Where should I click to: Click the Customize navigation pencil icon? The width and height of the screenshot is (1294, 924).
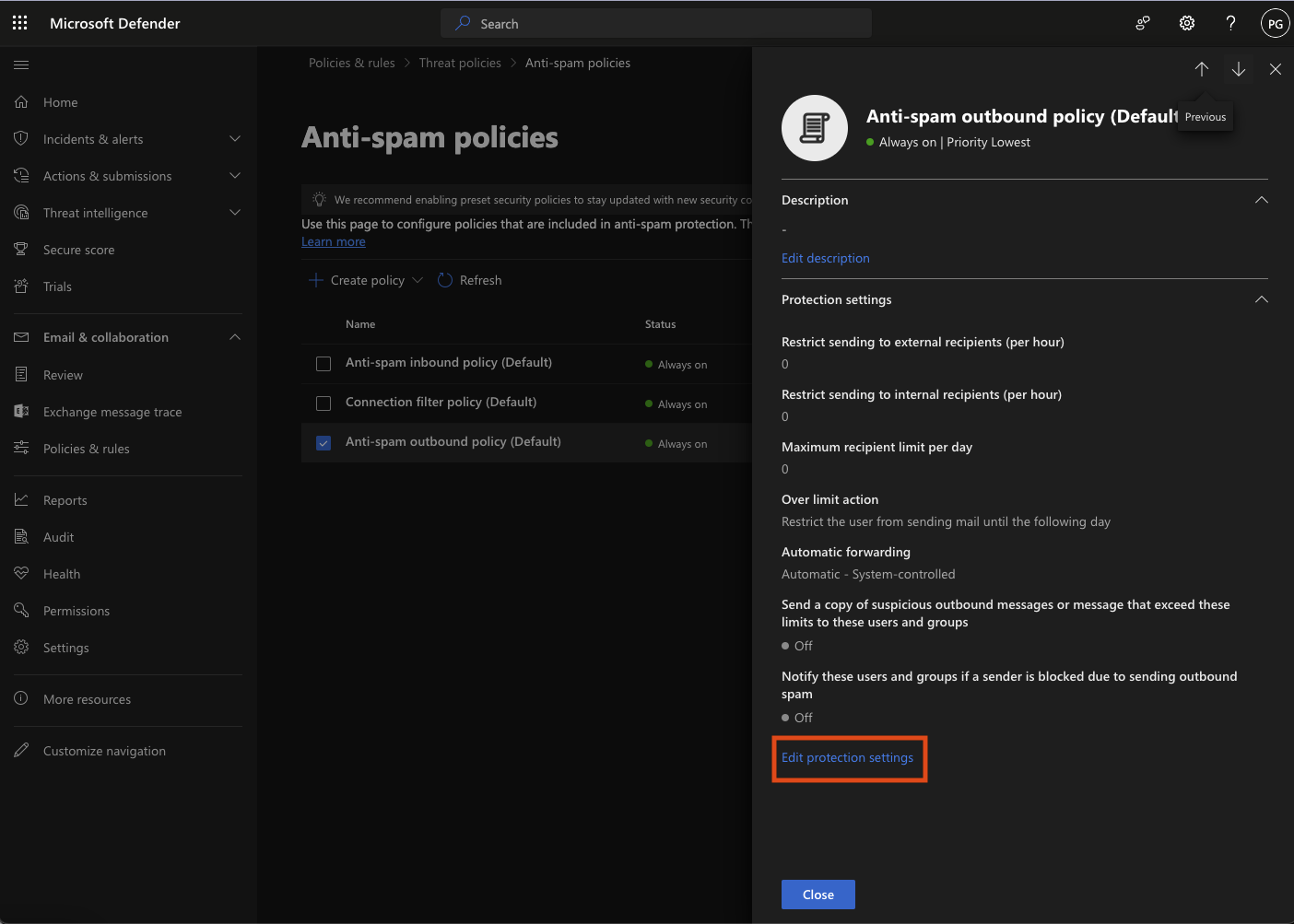point(21,751)
